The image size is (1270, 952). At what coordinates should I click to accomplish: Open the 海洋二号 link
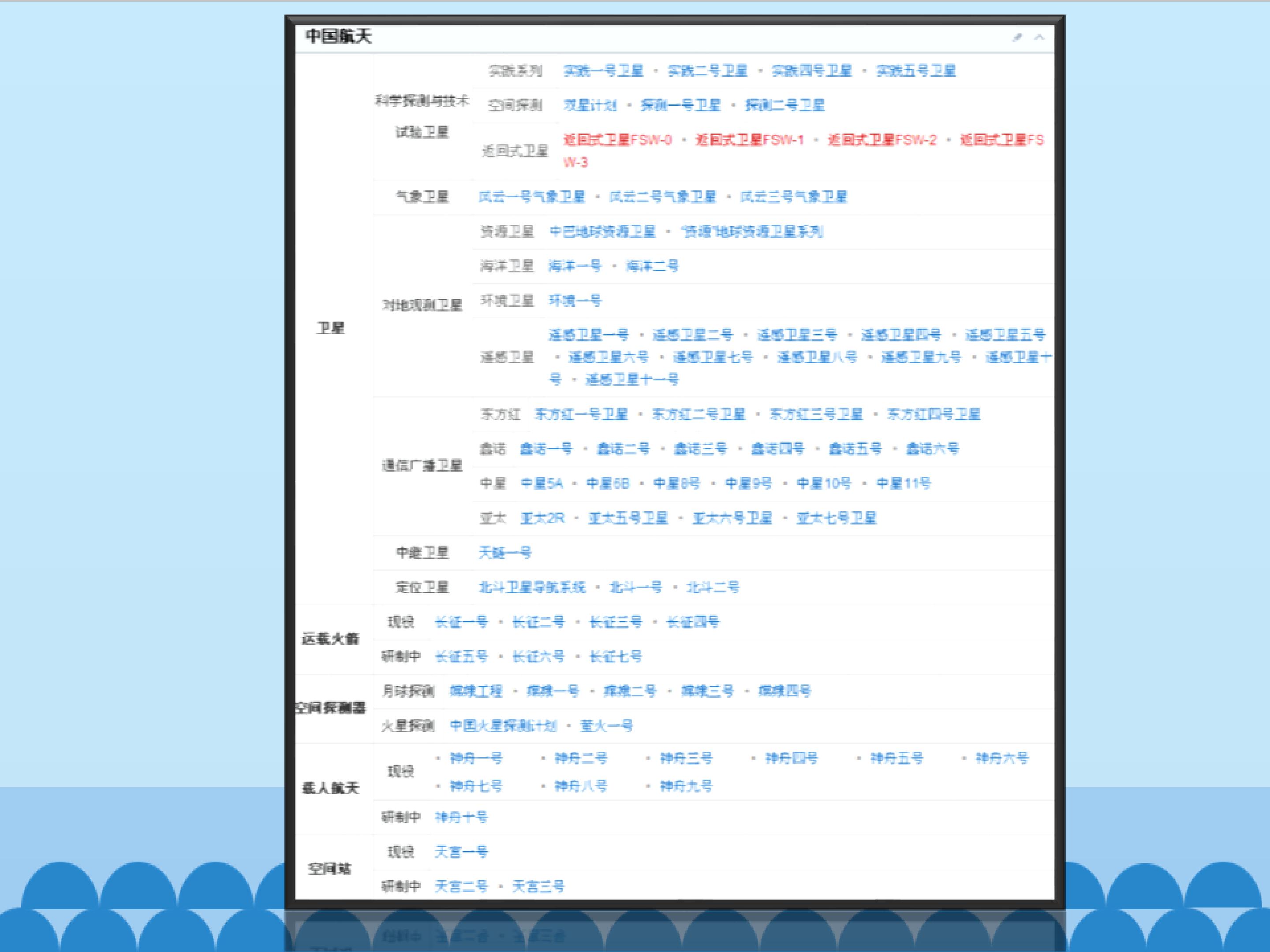tap(652, 266)
